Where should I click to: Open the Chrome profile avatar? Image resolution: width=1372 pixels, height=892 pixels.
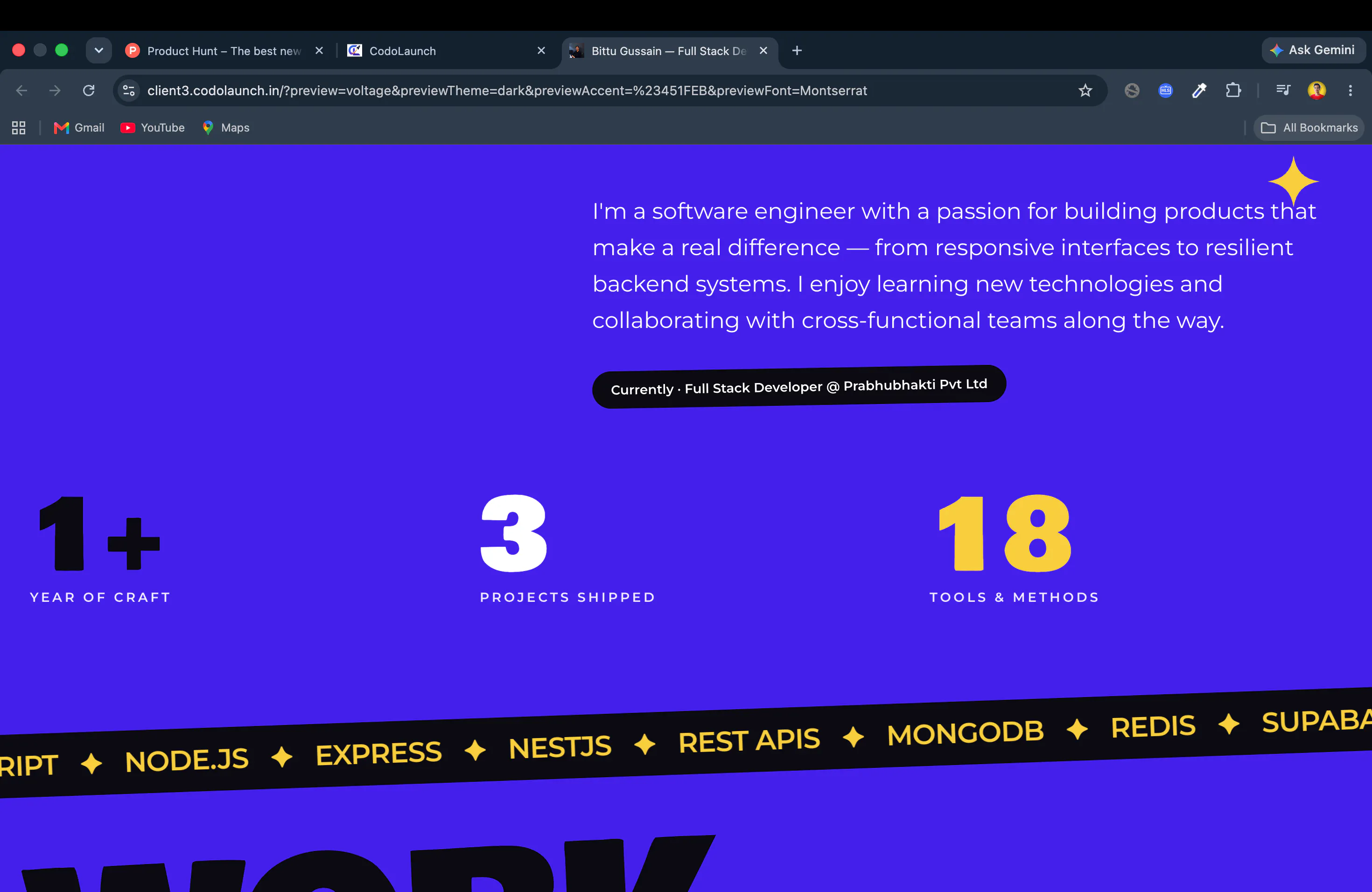[1316, 91]
